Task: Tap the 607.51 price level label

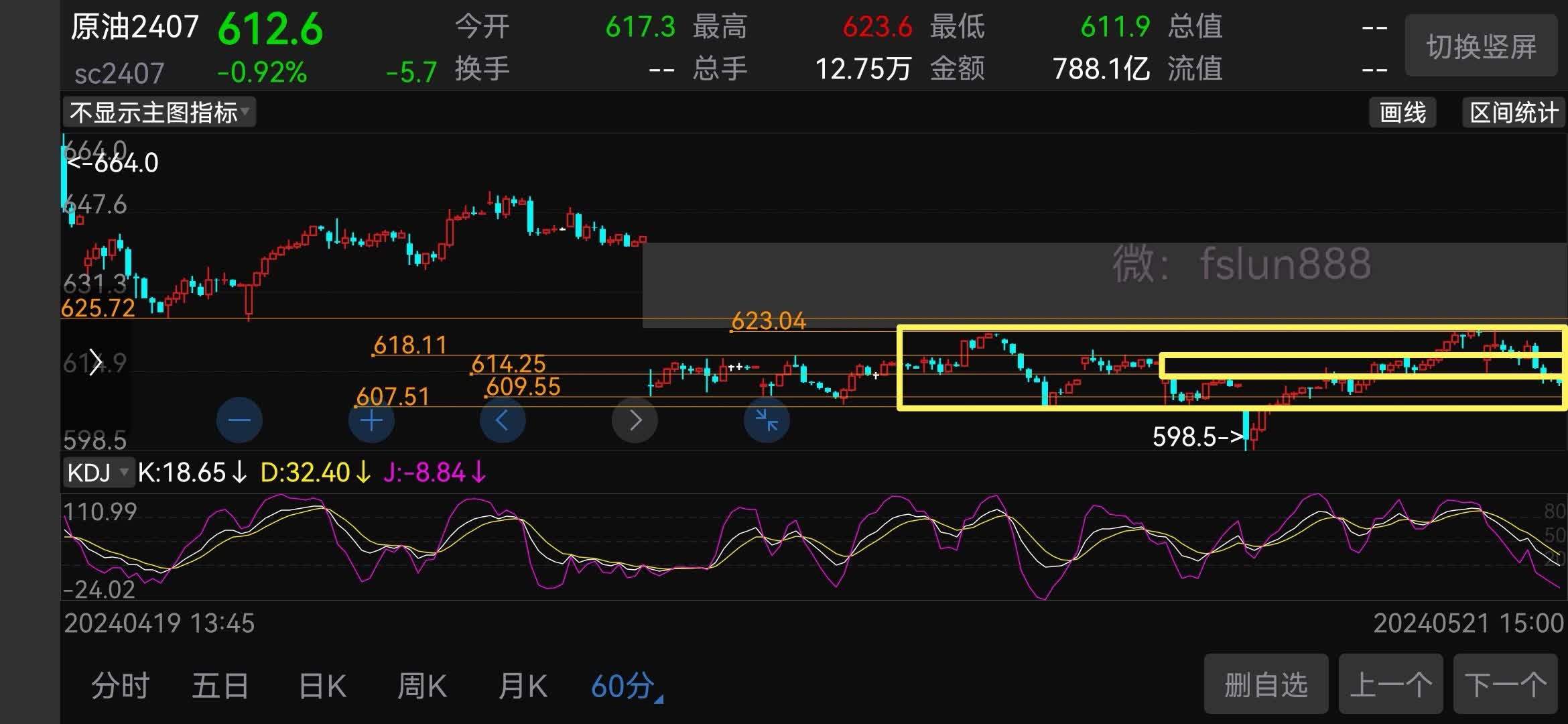Action: click(x=393, y=397)
